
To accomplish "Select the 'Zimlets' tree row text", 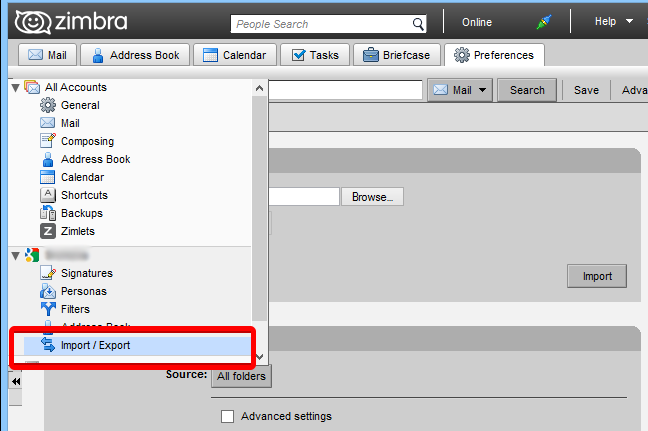I will pyautogui.click(x=78, y=231).
